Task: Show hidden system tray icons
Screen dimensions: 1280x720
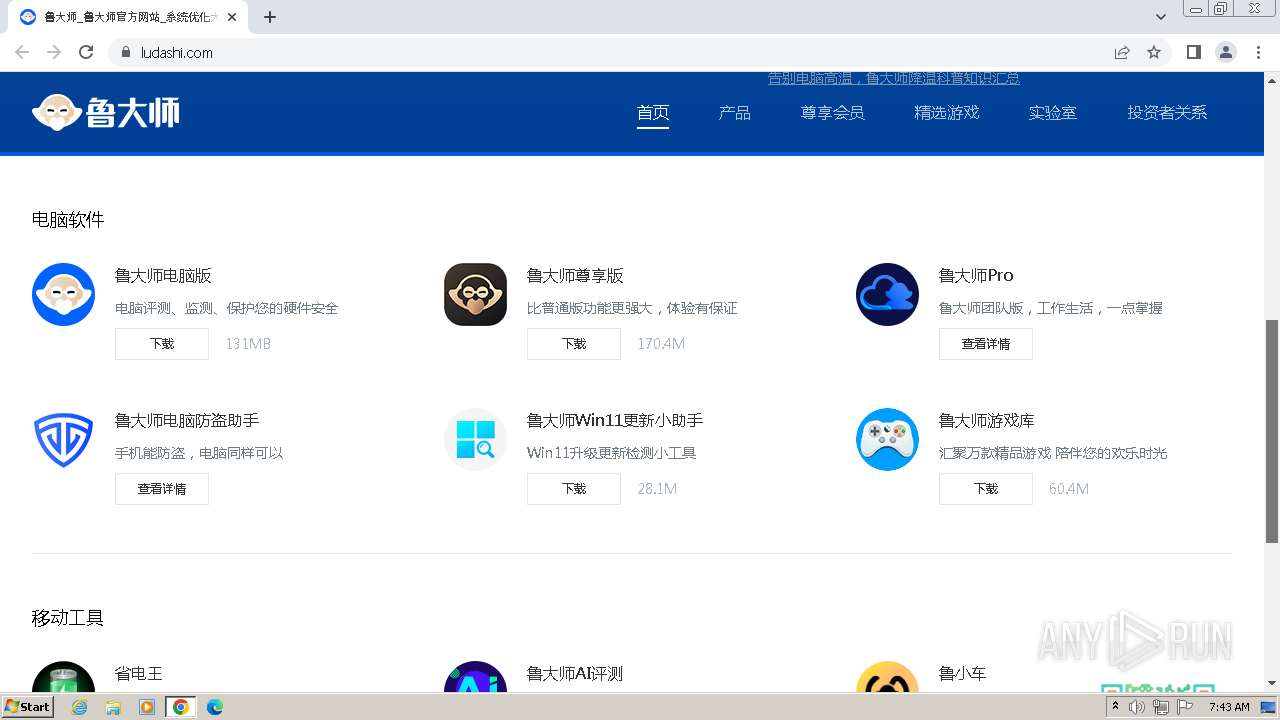Action: 1115,706
